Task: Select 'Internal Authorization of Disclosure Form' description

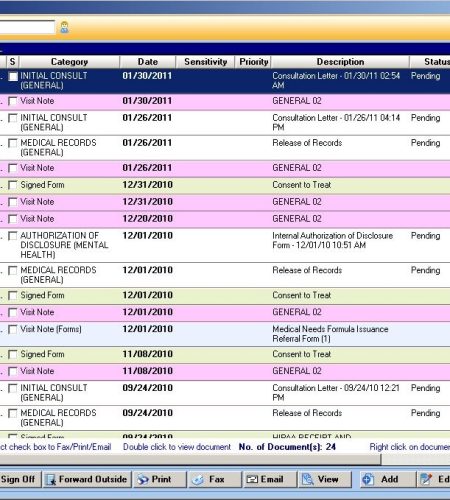Action: point(333,241)
